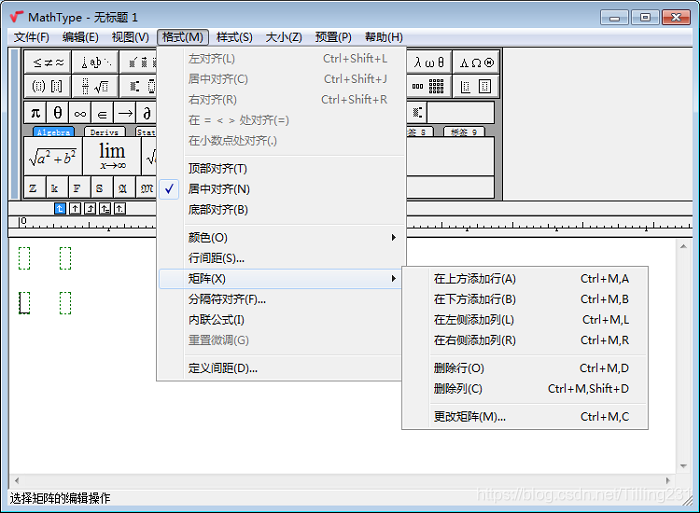
Task: Open the 文件(F) menu
Action: (32, 37)
